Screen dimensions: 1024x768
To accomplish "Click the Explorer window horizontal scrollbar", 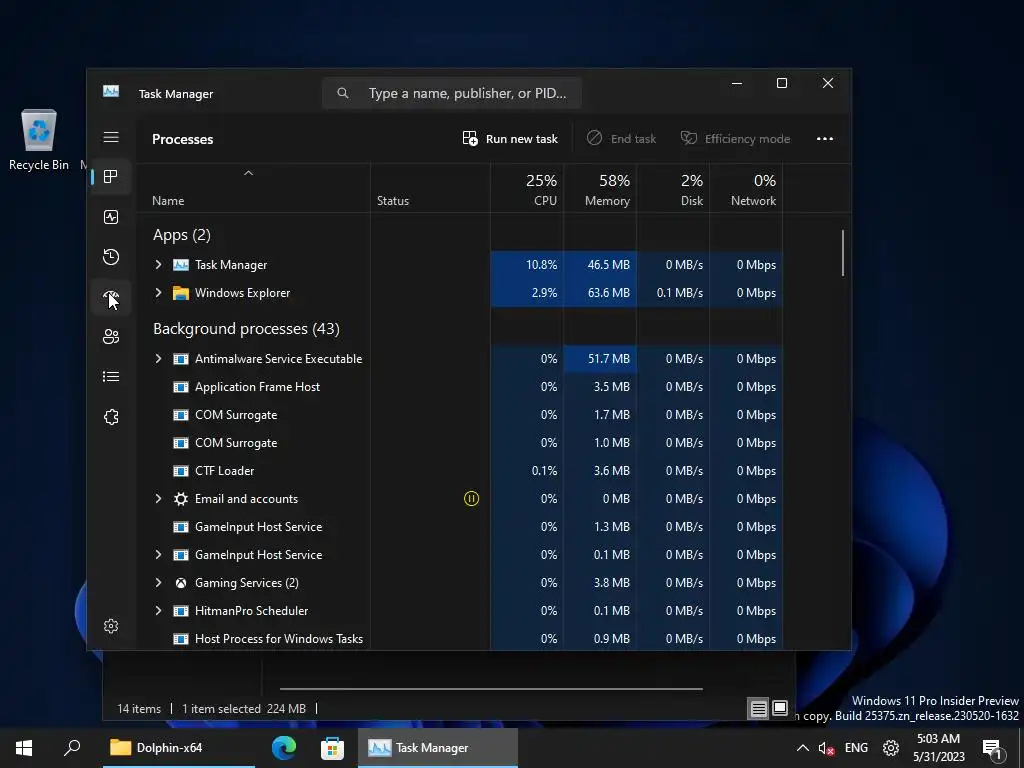I will 491,688.
